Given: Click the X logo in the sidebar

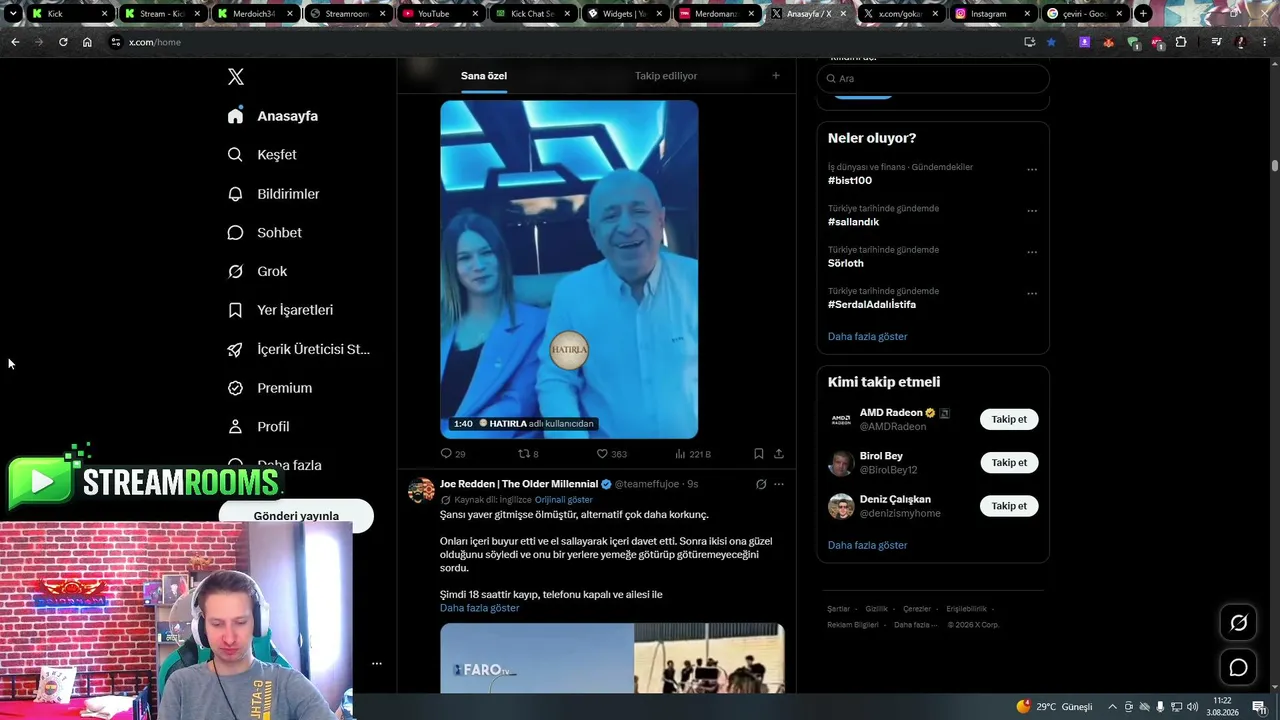Looking at the screenshot, I should [235, 77].
